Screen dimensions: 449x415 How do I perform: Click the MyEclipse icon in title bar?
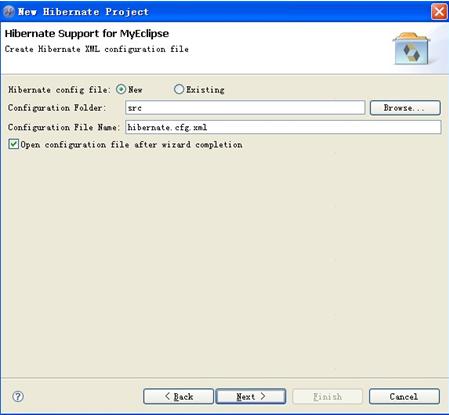pos(9,12)
